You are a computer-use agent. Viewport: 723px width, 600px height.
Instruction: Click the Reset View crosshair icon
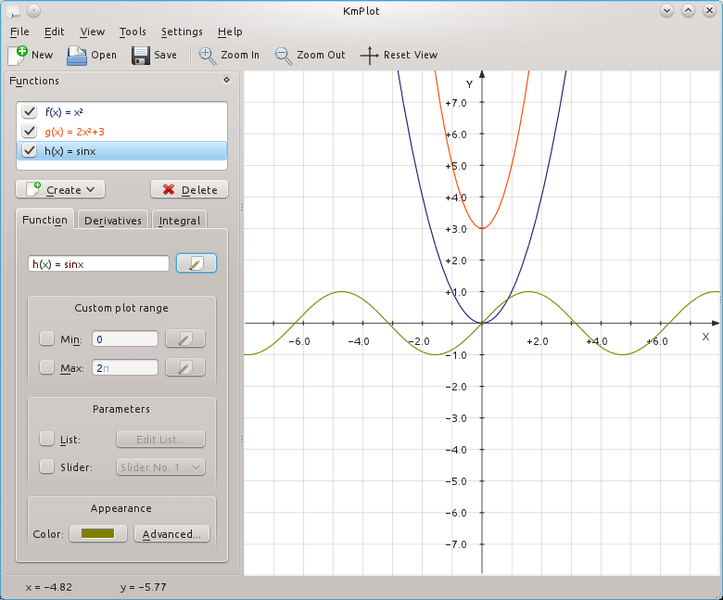pyautogui.click(x=370, y=55)
